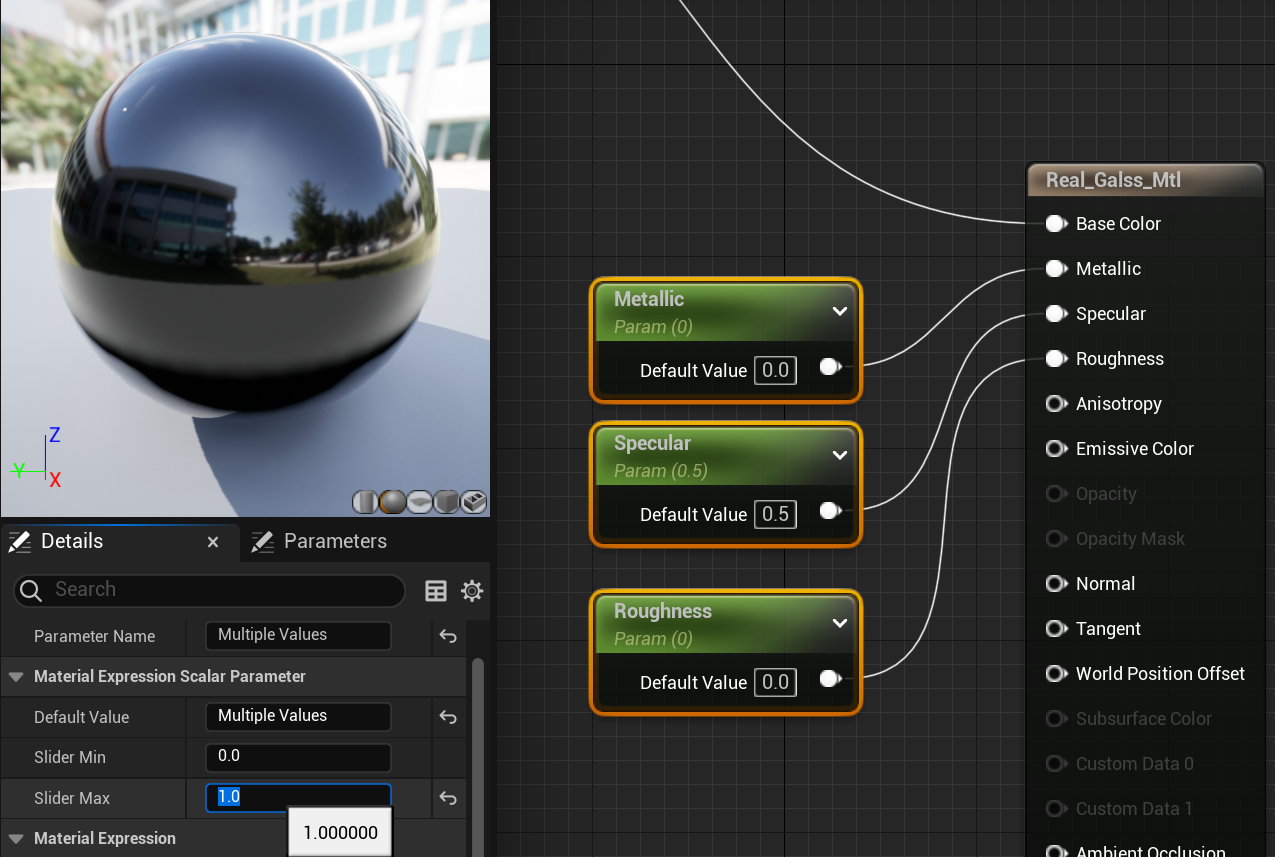Close the Details tab
The image size is (1275, 857).
(213, 542)
